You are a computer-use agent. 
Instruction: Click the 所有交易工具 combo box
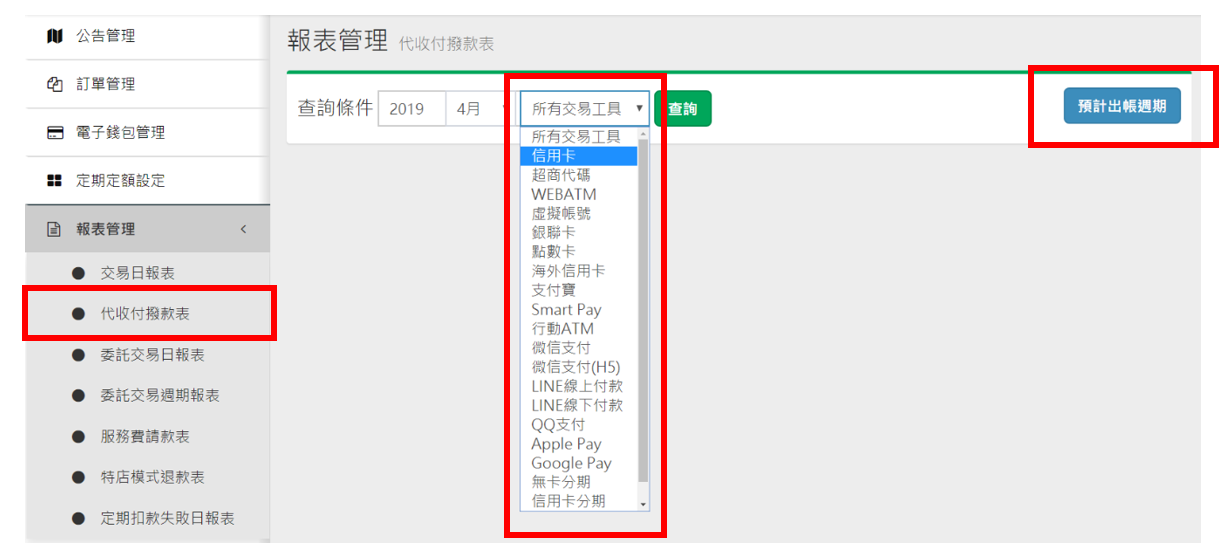(x=585, y=109)
